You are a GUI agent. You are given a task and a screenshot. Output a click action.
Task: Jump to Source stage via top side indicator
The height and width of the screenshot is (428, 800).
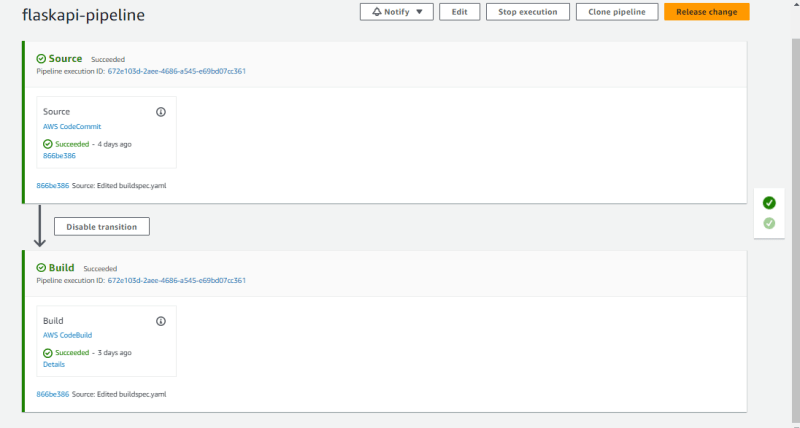pyautogui.click(x=769, y=203)
